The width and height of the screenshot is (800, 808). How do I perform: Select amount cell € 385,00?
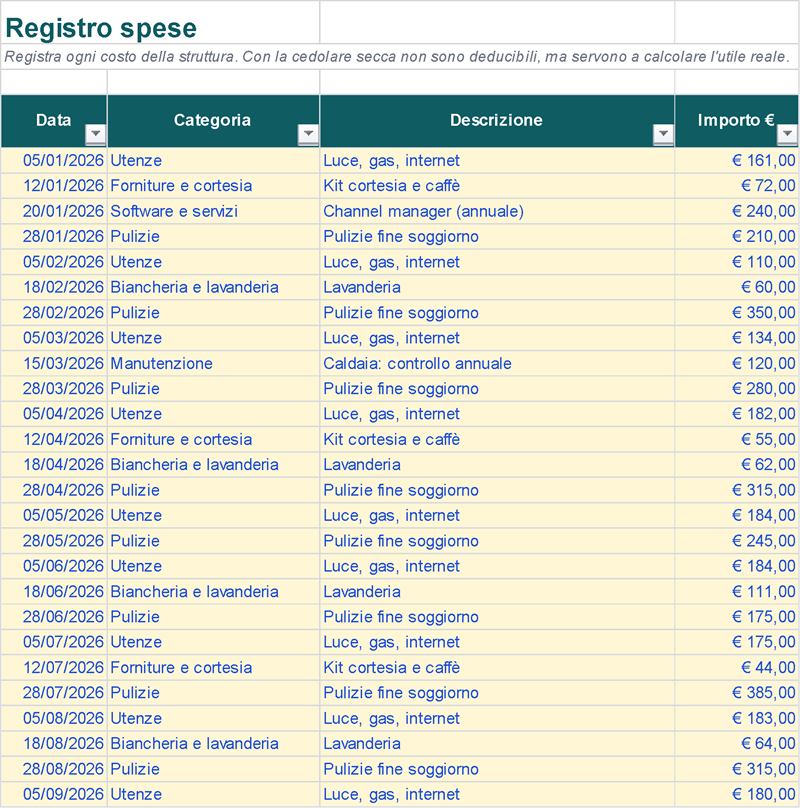tap(737, 693)
